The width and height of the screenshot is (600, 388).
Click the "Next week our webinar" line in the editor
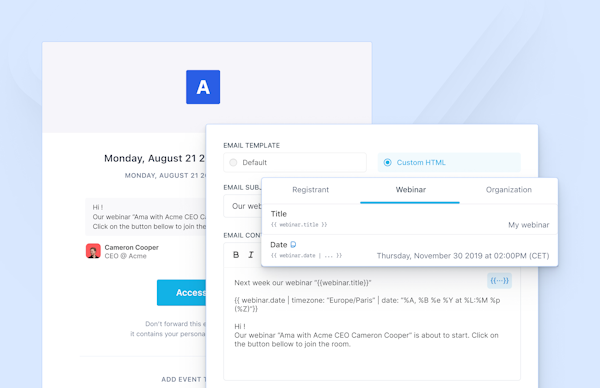click(303, 283)
